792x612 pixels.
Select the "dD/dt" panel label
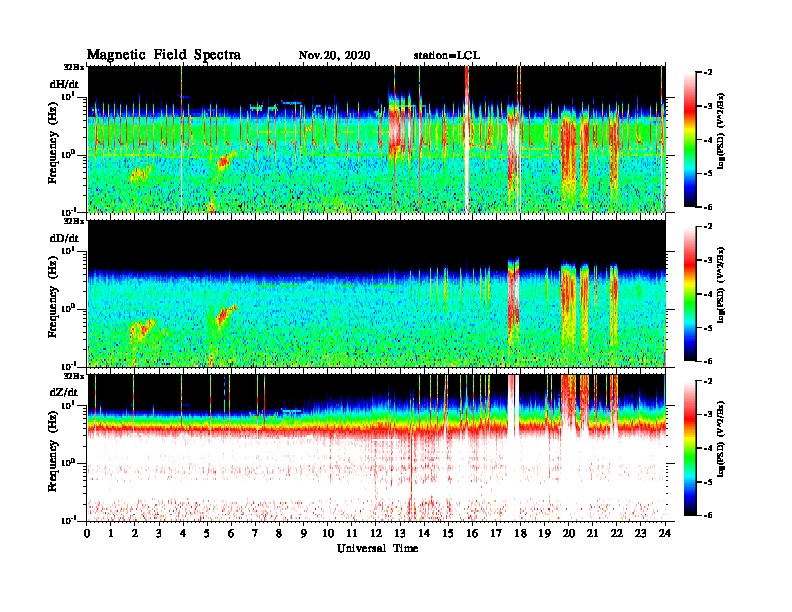[64, 238]
